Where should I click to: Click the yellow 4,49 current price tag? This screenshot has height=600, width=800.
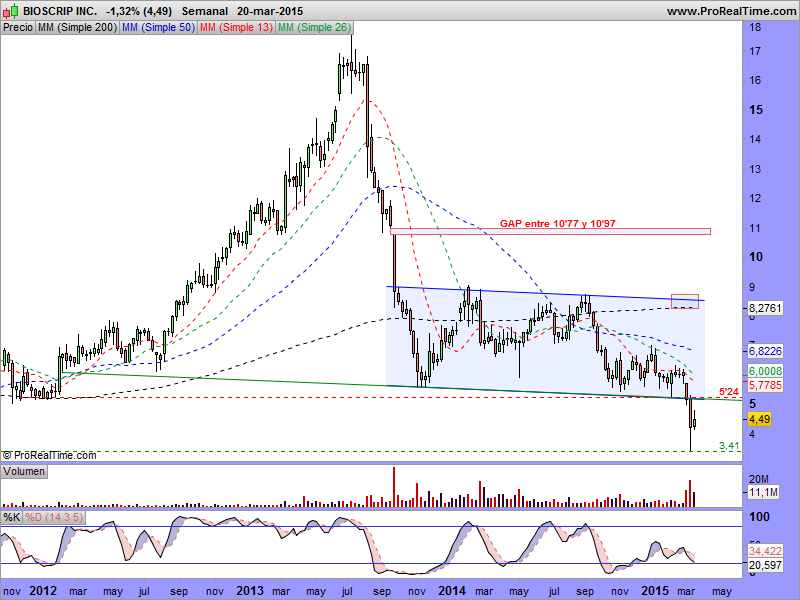pyautogui.click(x=759, y=419)
